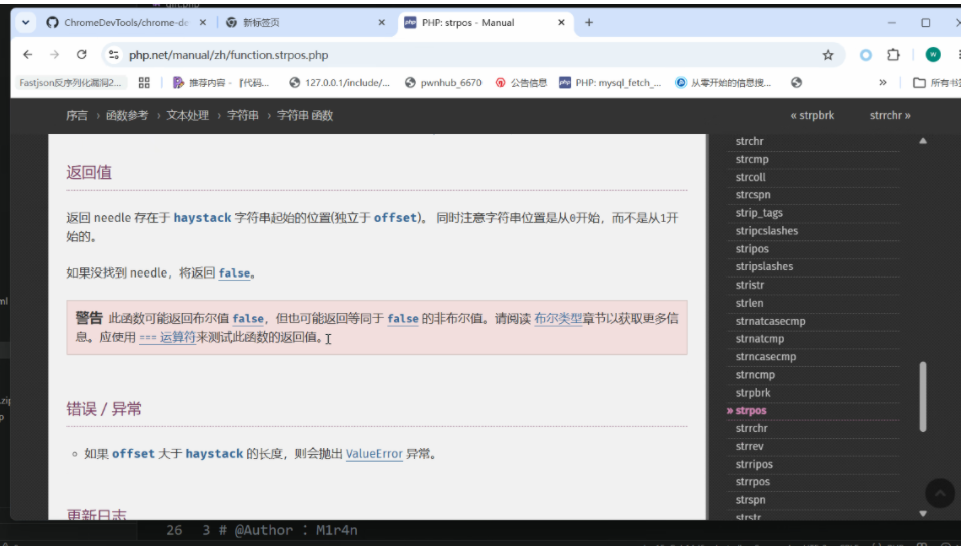966x551 pixels.
Task: Reload the strpos manual page
Action: 81,55
